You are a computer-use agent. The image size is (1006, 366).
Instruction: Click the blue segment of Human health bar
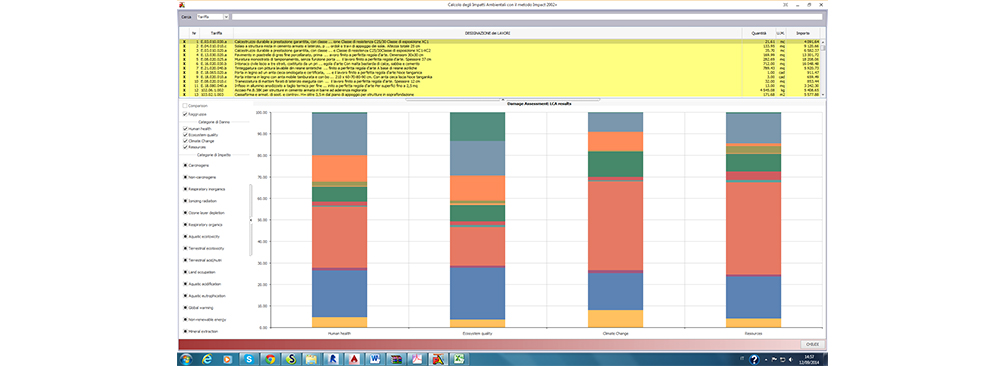click(x=339, y=293)
